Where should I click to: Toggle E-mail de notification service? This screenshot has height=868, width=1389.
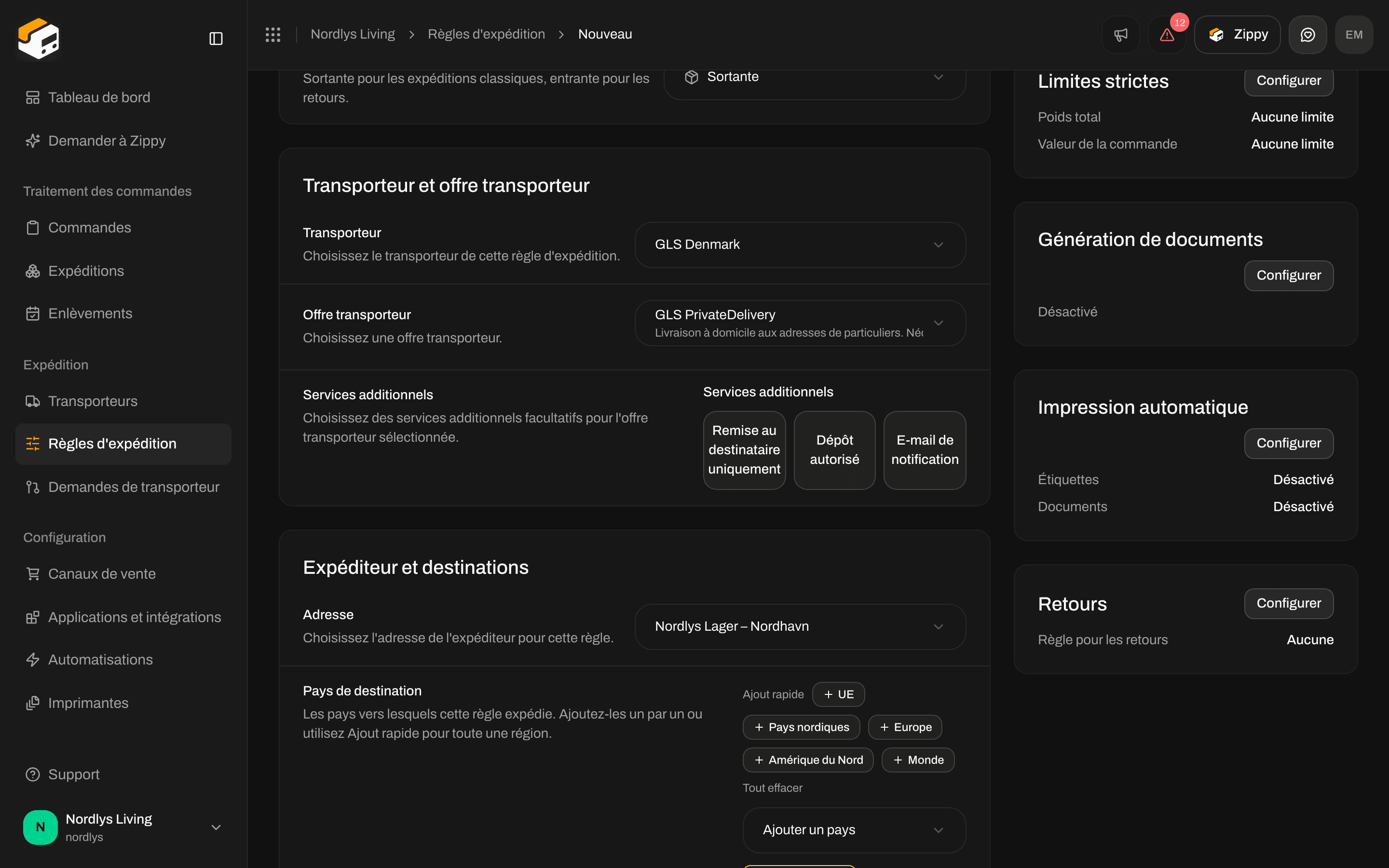[925, 450]
